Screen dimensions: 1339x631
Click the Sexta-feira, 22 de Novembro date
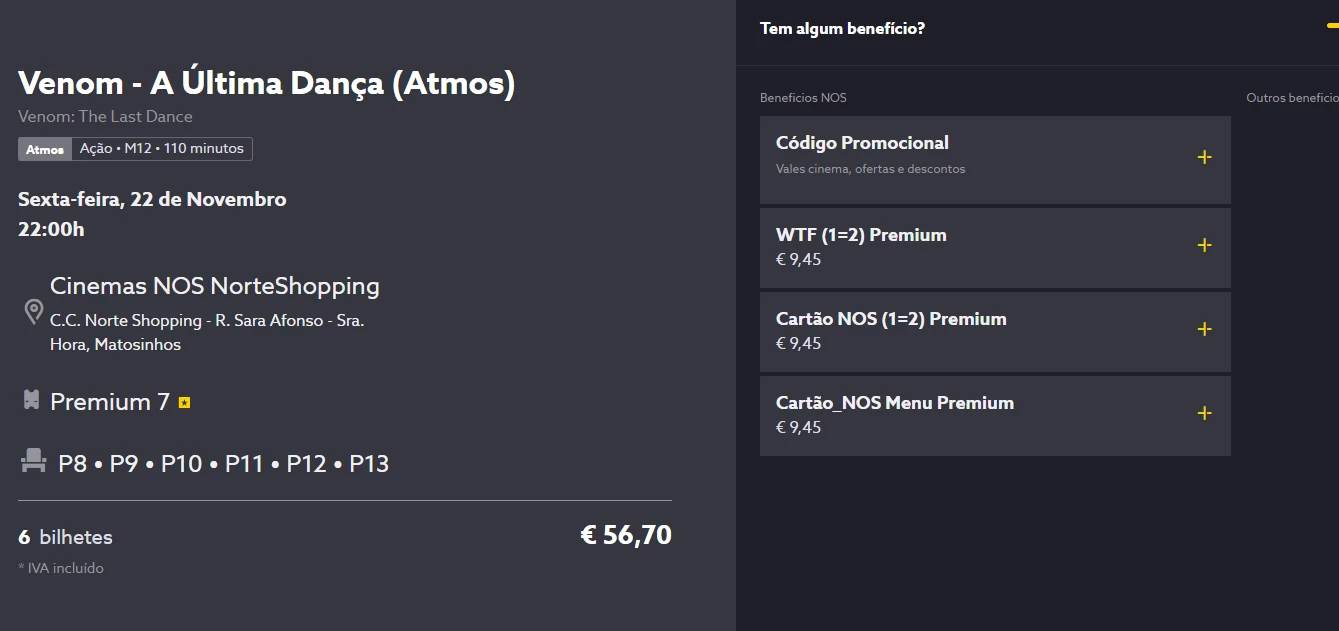[152, 199]
